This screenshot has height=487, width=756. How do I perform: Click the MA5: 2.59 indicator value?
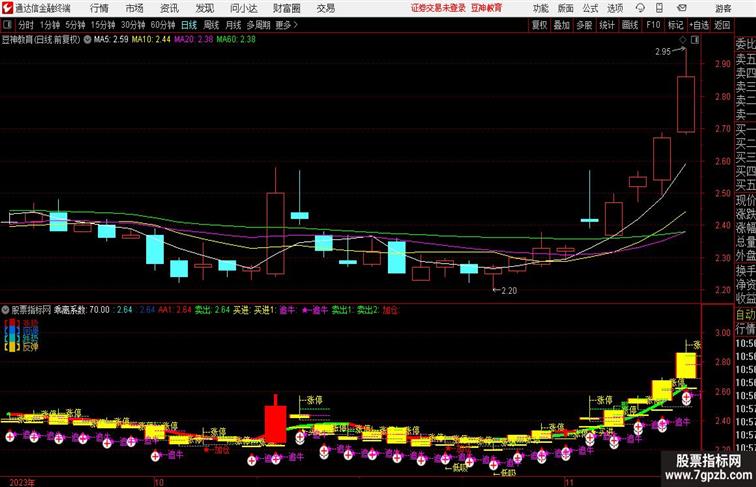[111, 40]
